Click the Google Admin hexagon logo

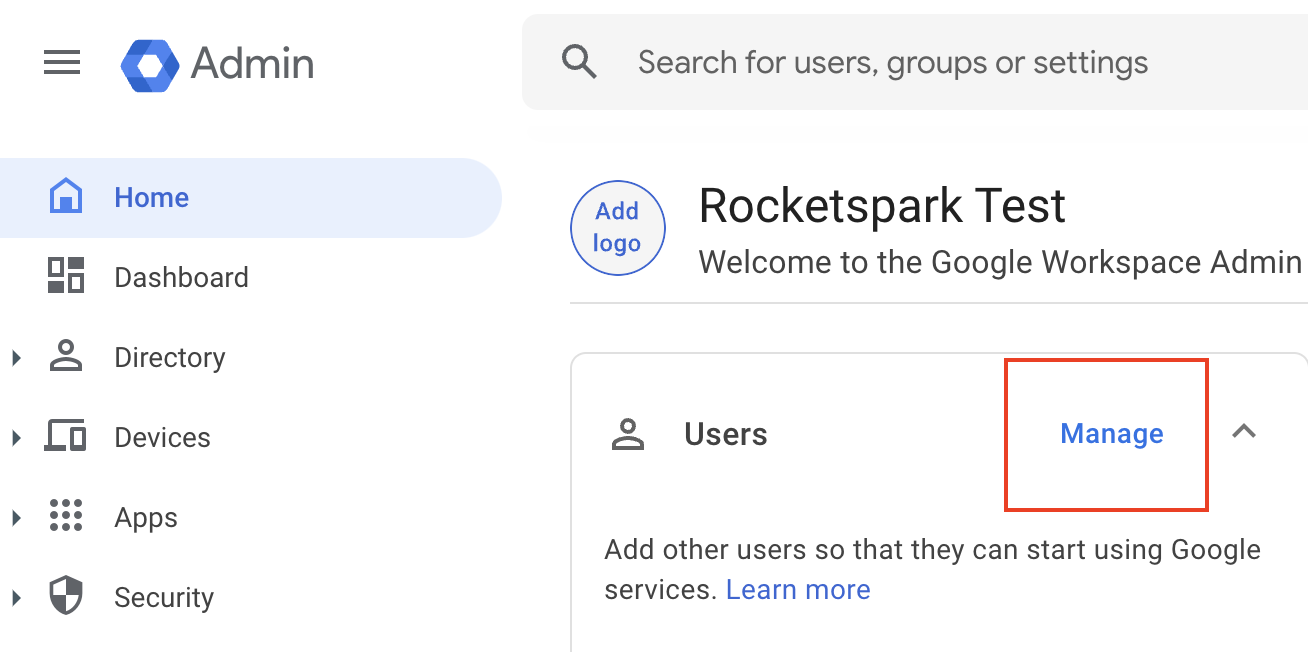pyautogui.click(x=150, y=65)
